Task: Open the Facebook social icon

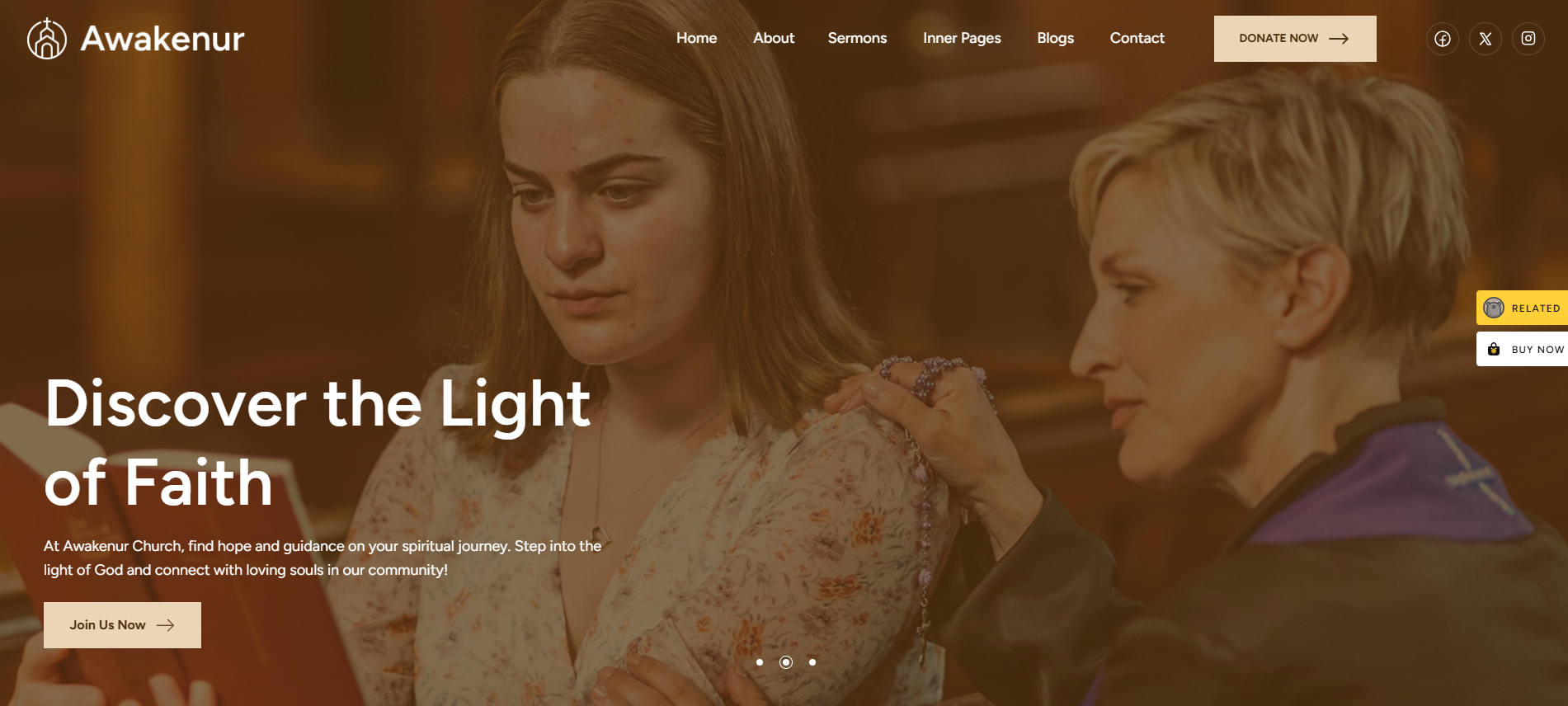Action: [1443, 39]
